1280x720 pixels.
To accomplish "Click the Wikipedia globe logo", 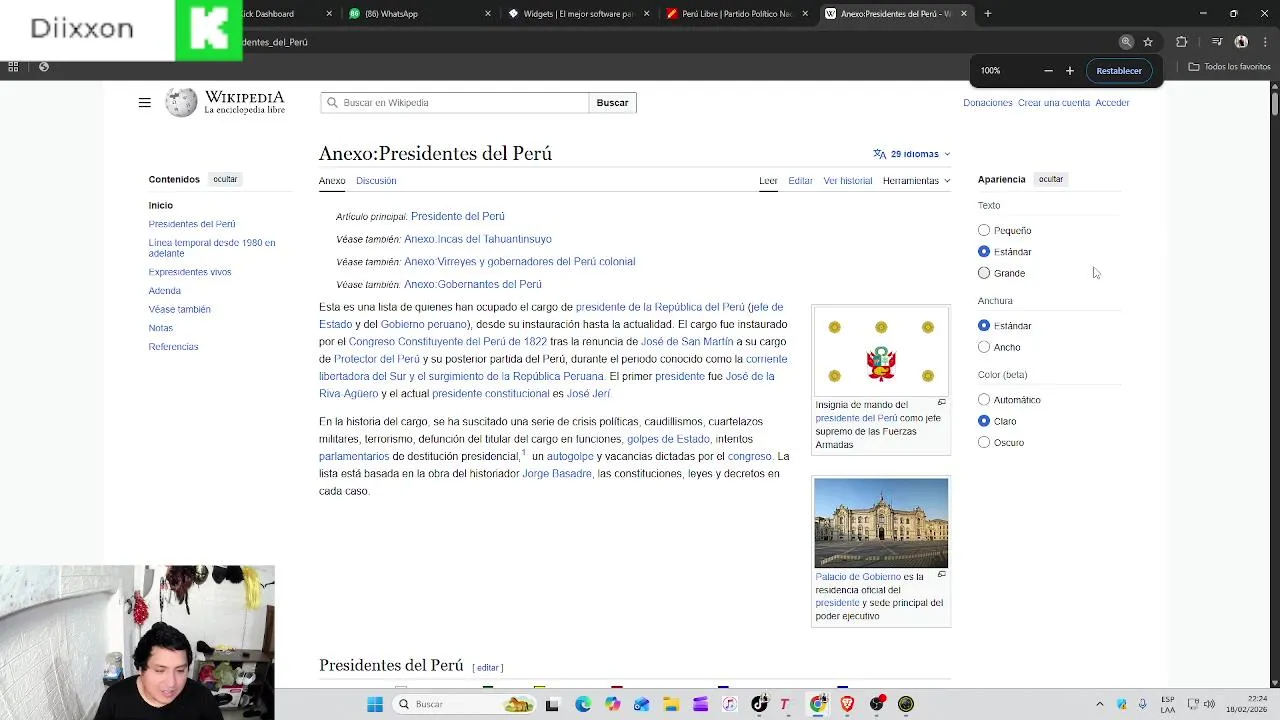I will (x=181, y=103).
